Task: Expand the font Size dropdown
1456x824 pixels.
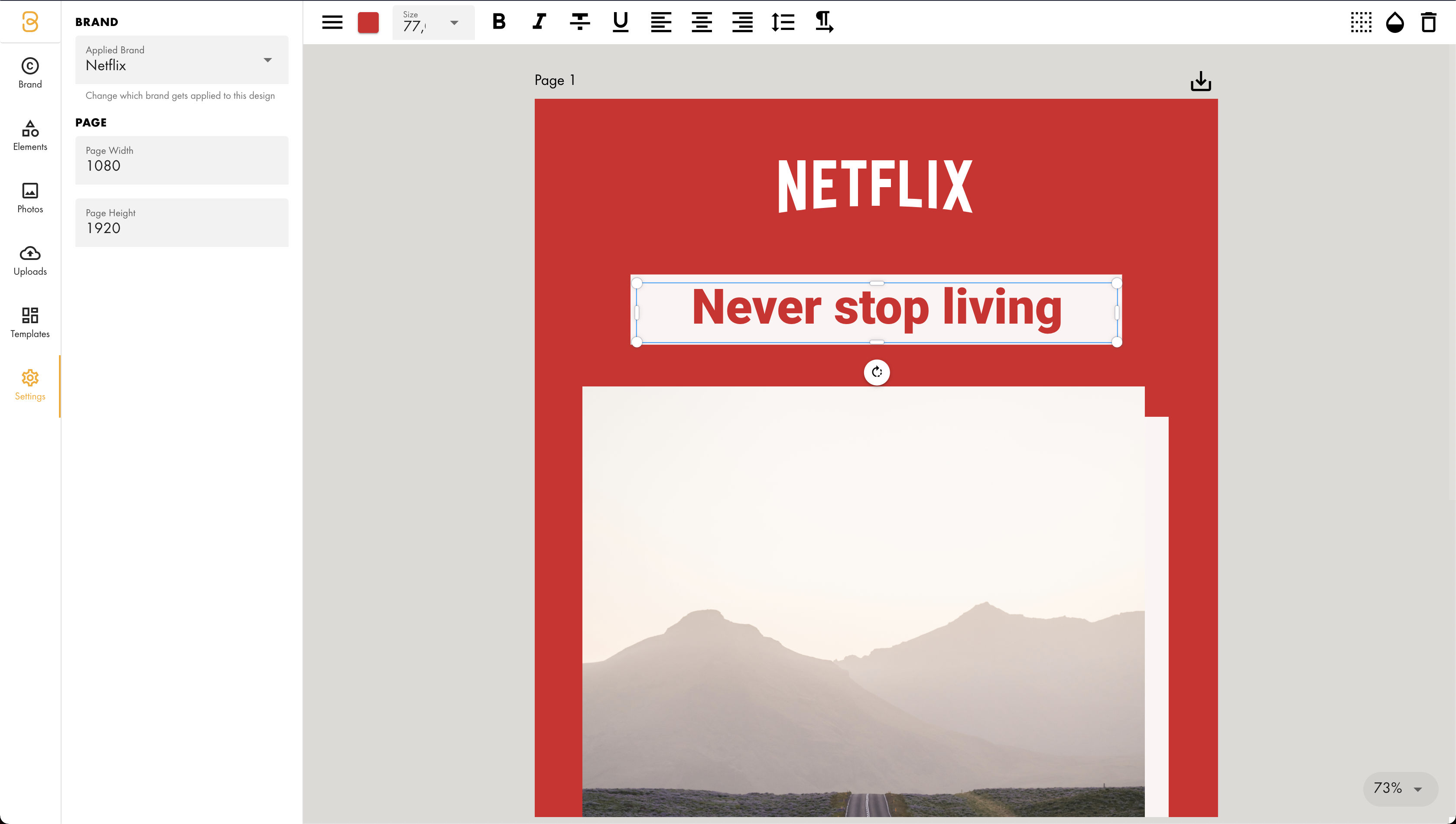Action: (x=433, y=22)
